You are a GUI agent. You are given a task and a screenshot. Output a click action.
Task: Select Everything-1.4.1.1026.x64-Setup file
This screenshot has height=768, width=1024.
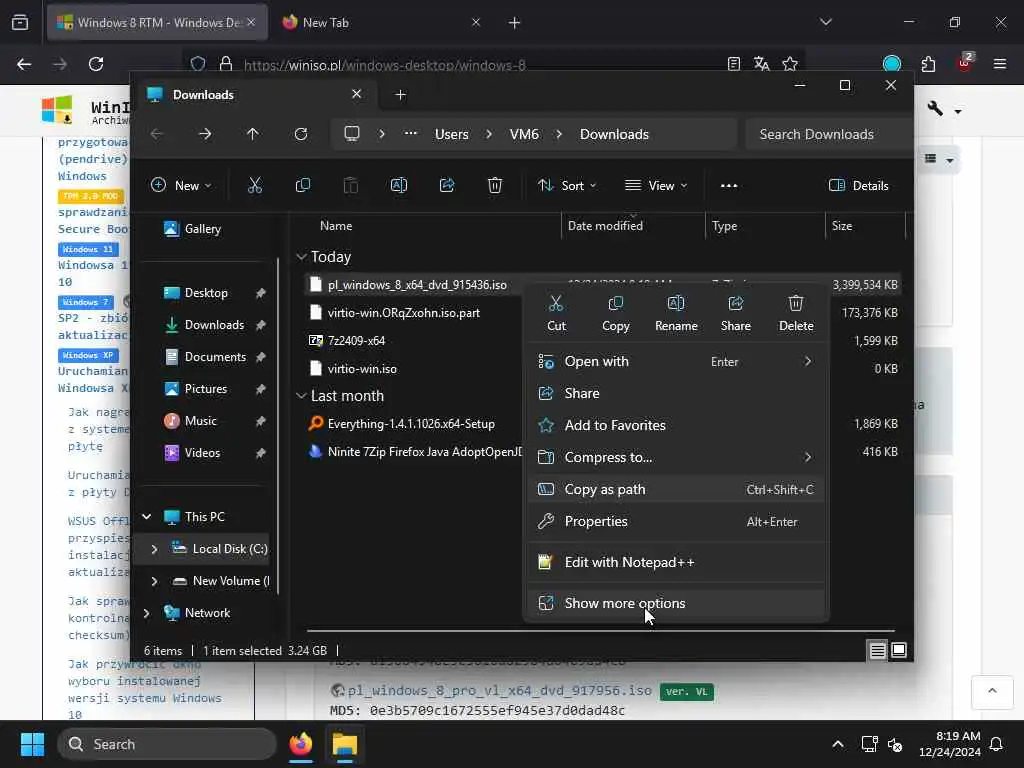(x=411, y=423)
